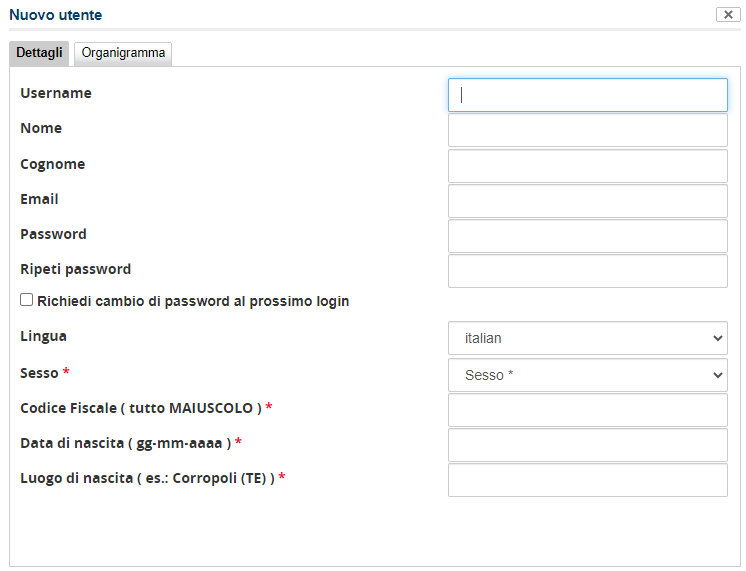Viewport: 746px width, 571px height.
Task: Close the Nuovo utente dialog
Action: pyautogui.click(x=727, y=15)
